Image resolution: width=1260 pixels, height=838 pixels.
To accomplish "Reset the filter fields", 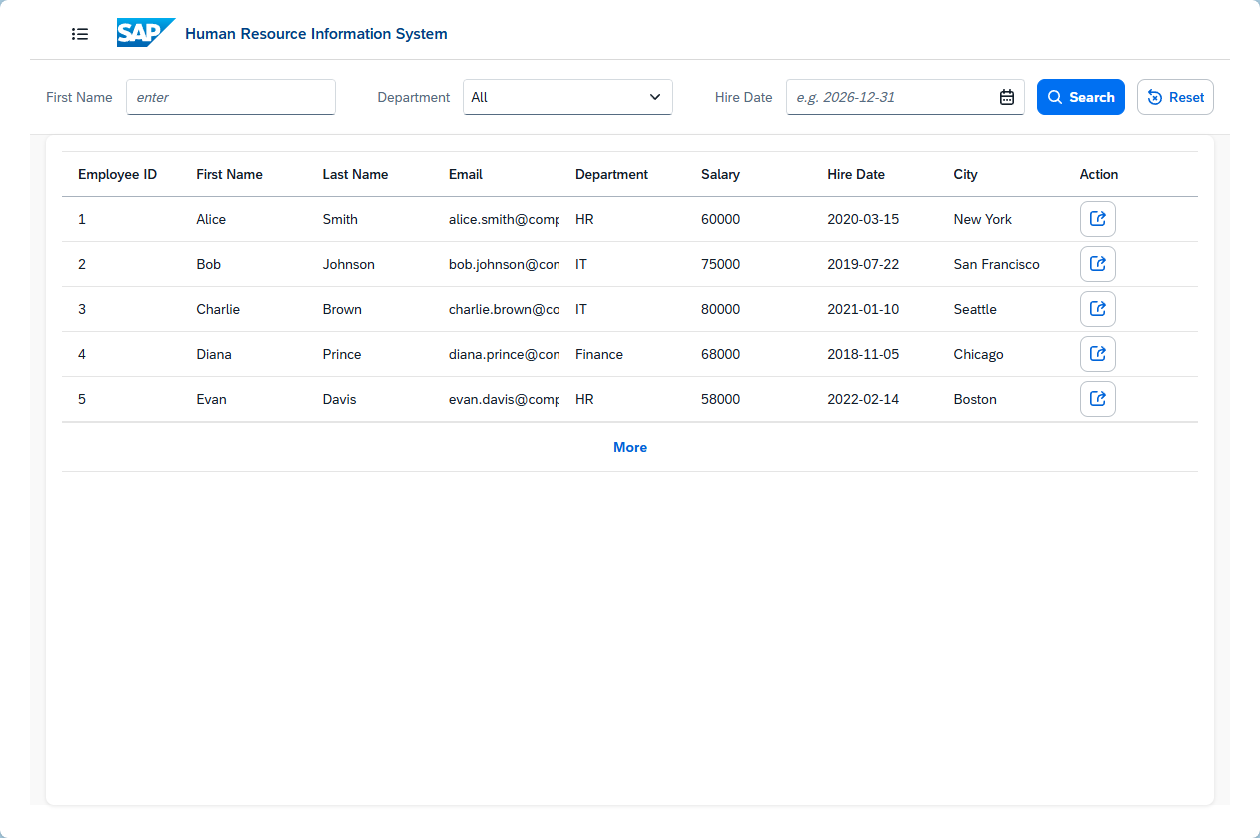I will tap(1175, 97).
